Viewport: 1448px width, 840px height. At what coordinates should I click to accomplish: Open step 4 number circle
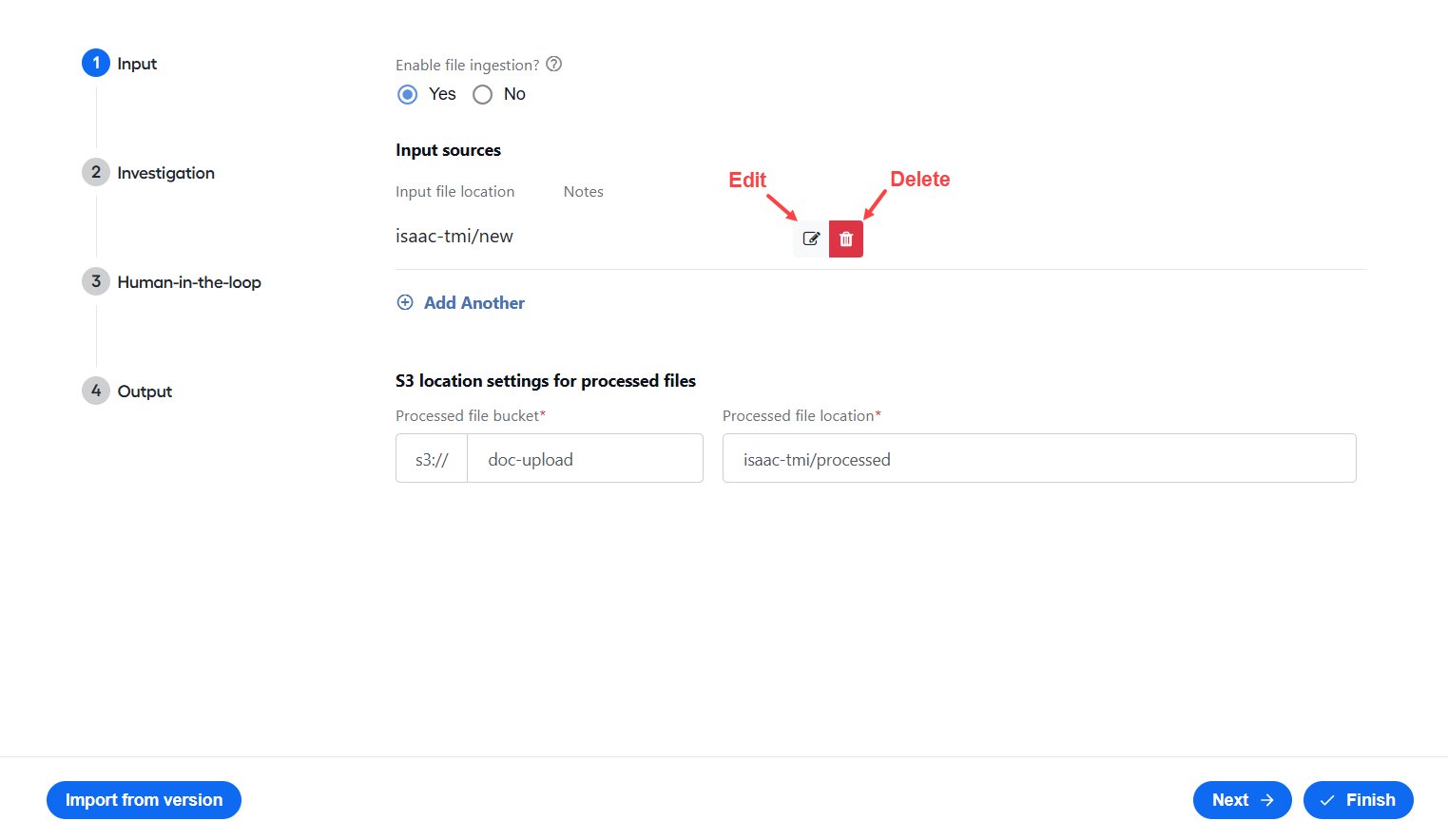96,391
